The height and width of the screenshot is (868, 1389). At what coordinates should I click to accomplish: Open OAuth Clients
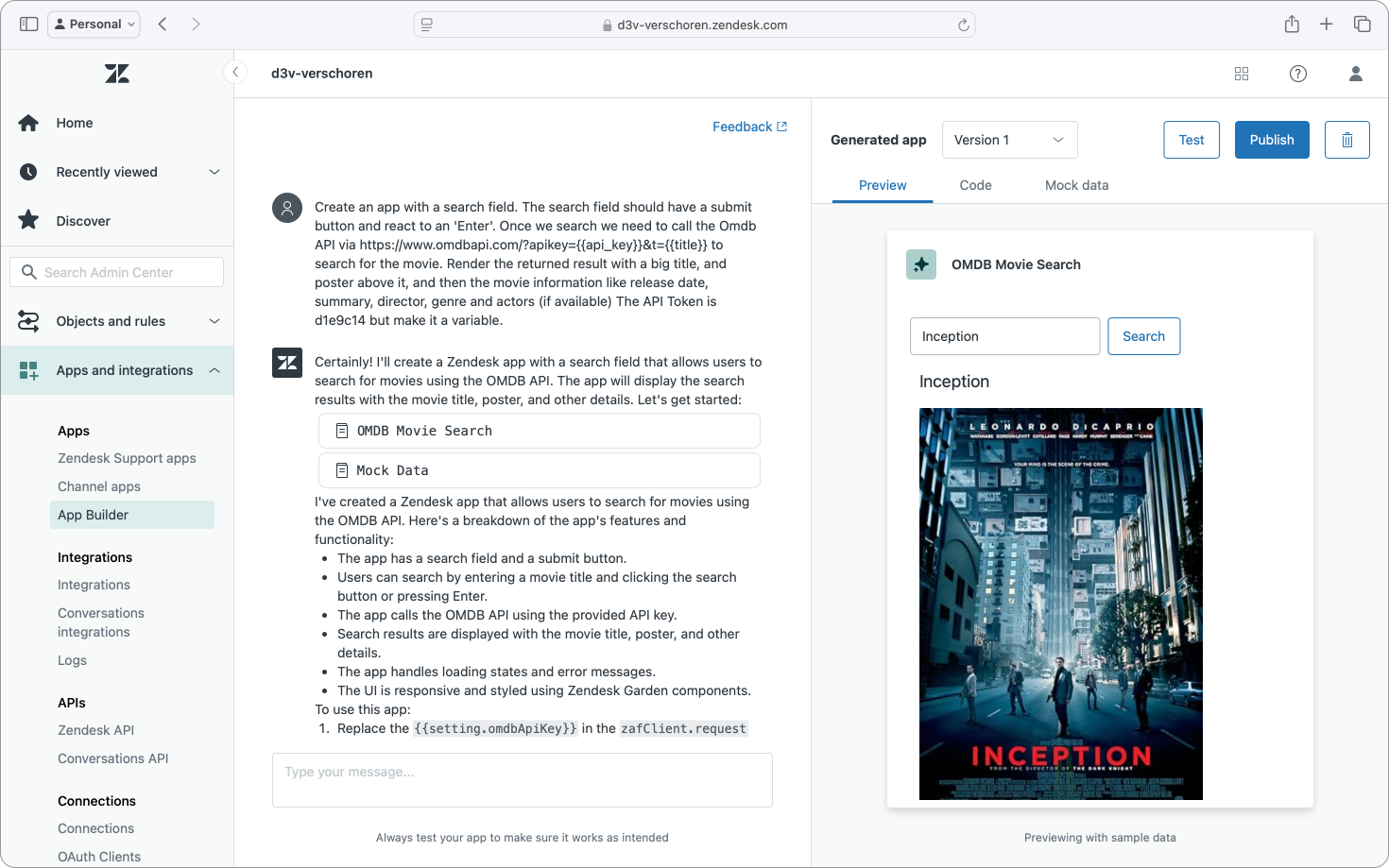[99, 857]
